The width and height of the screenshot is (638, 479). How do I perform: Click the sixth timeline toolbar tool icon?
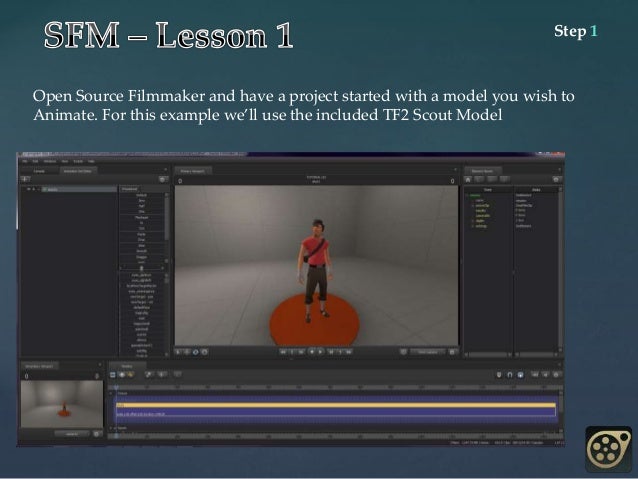(177, 374)
